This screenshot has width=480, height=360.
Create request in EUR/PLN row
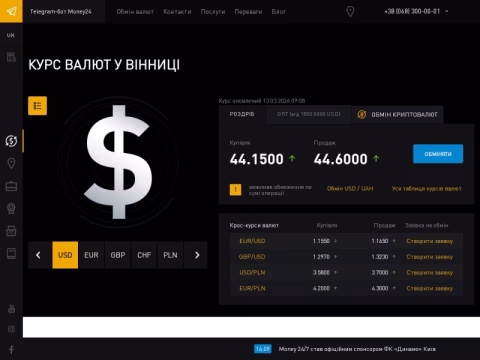(x=430, y=288)
